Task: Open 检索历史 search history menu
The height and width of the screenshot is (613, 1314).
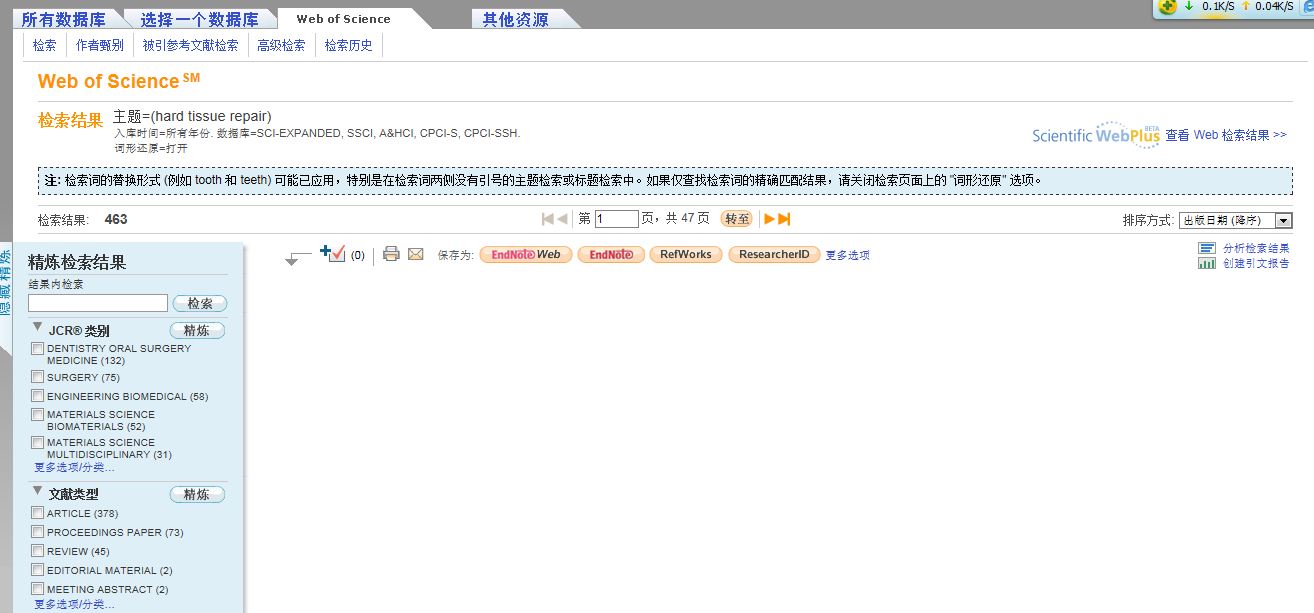Action: 349,45
